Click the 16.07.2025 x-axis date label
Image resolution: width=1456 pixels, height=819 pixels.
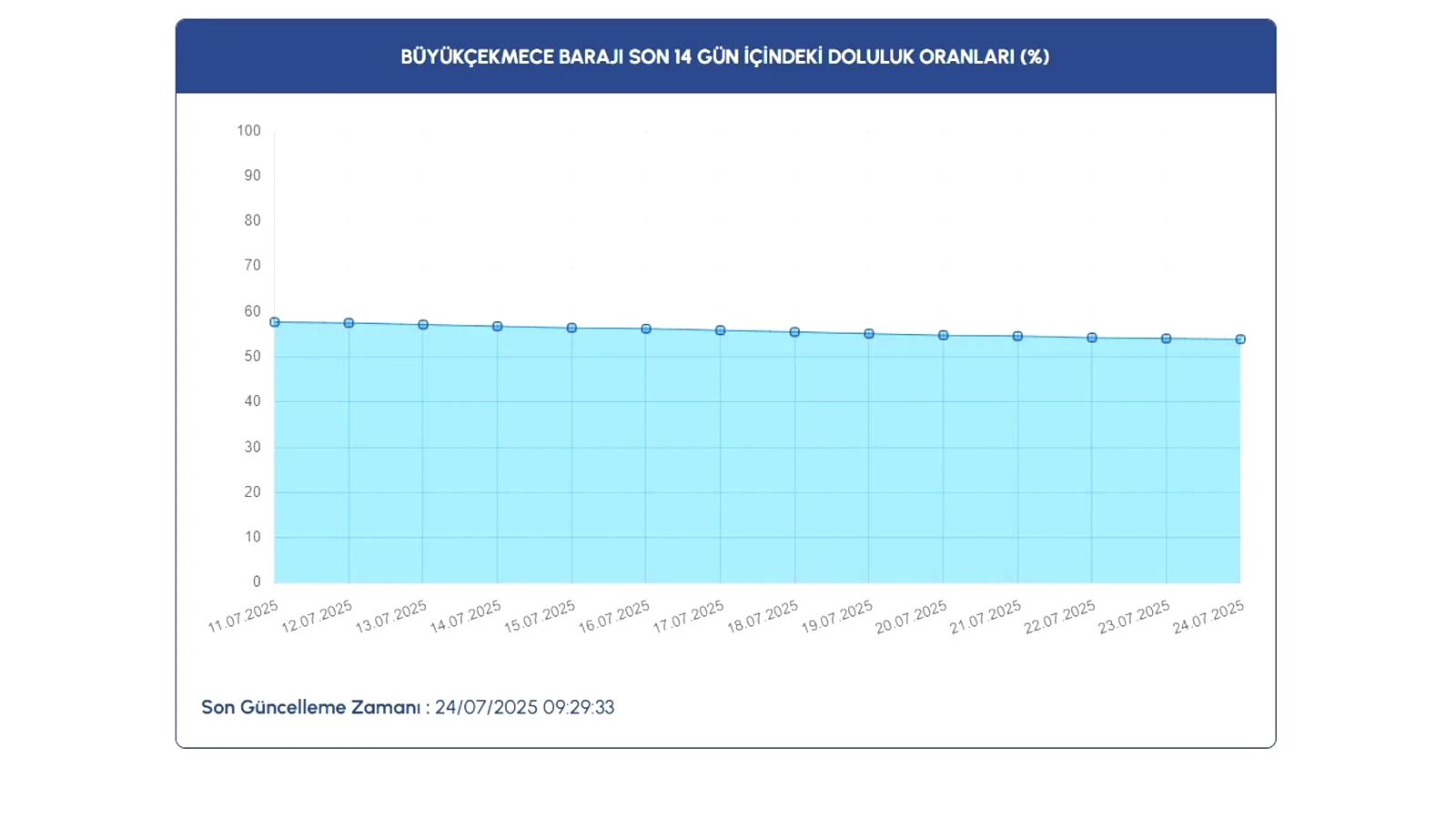614,617
